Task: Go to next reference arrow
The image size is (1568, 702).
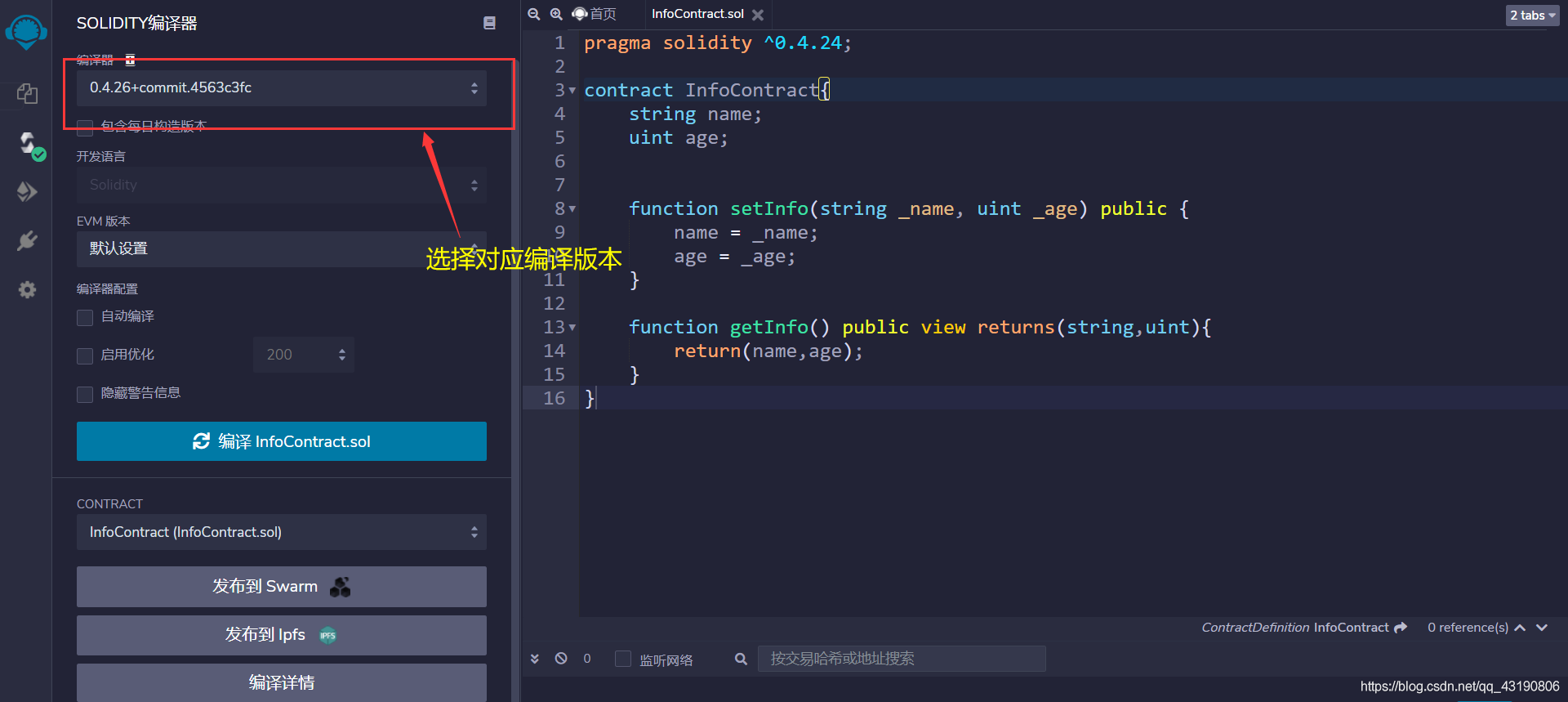Action: tap(1542, 628)
